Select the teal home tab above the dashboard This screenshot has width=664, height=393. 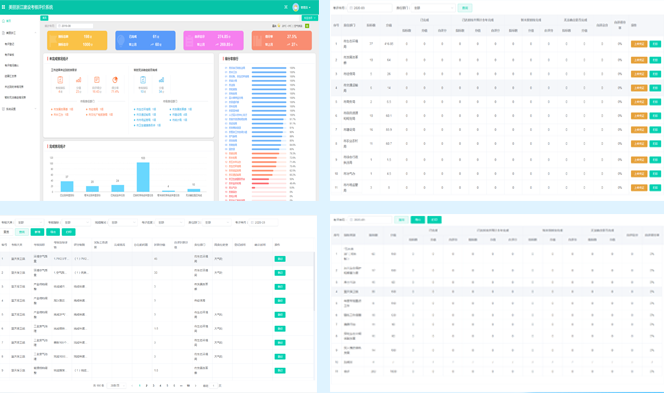click(x=44, y=18)
